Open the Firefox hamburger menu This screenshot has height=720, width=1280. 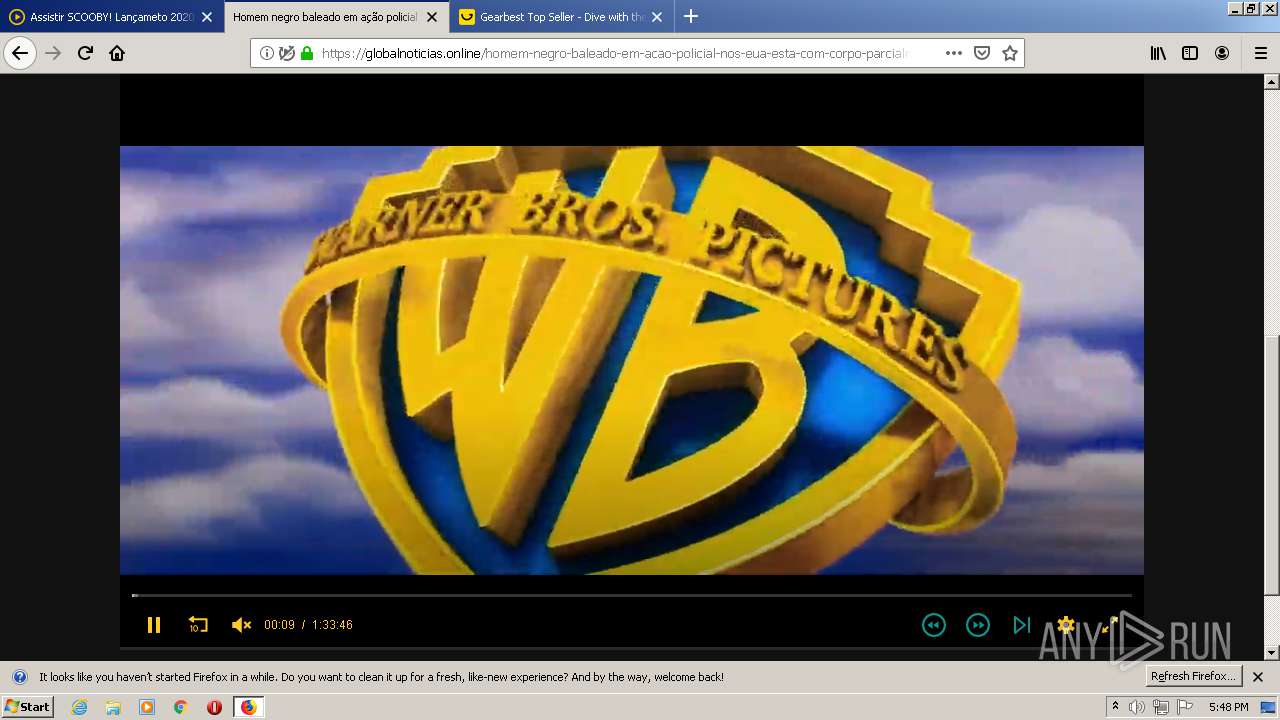click(1261, 53)
